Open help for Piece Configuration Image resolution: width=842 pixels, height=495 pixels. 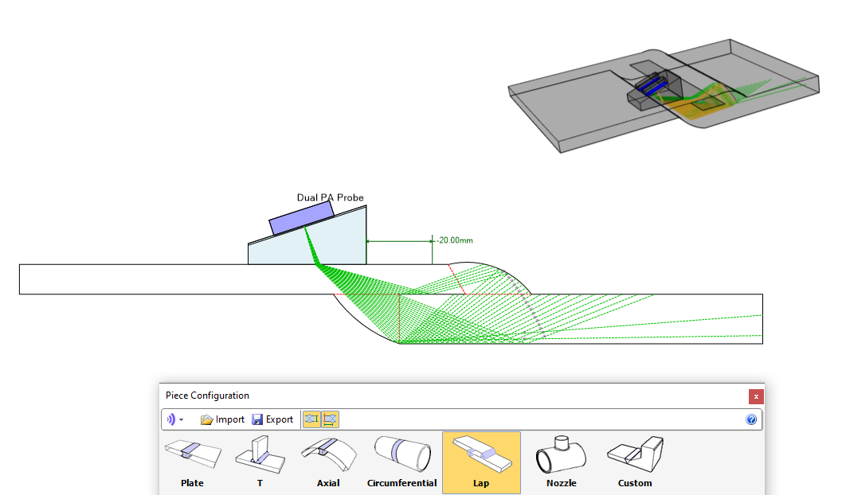click(751, 419)
